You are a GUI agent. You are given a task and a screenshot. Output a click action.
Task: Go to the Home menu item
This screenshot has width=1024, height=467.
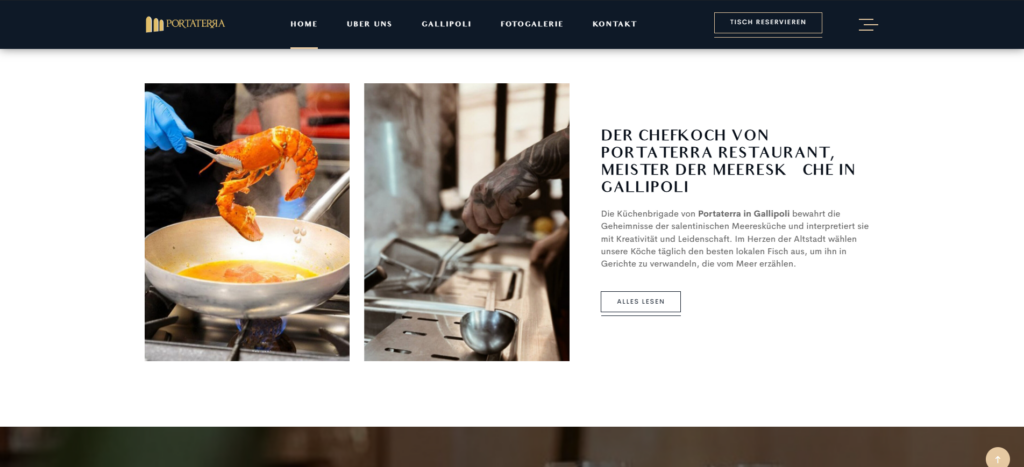point(304,24)
